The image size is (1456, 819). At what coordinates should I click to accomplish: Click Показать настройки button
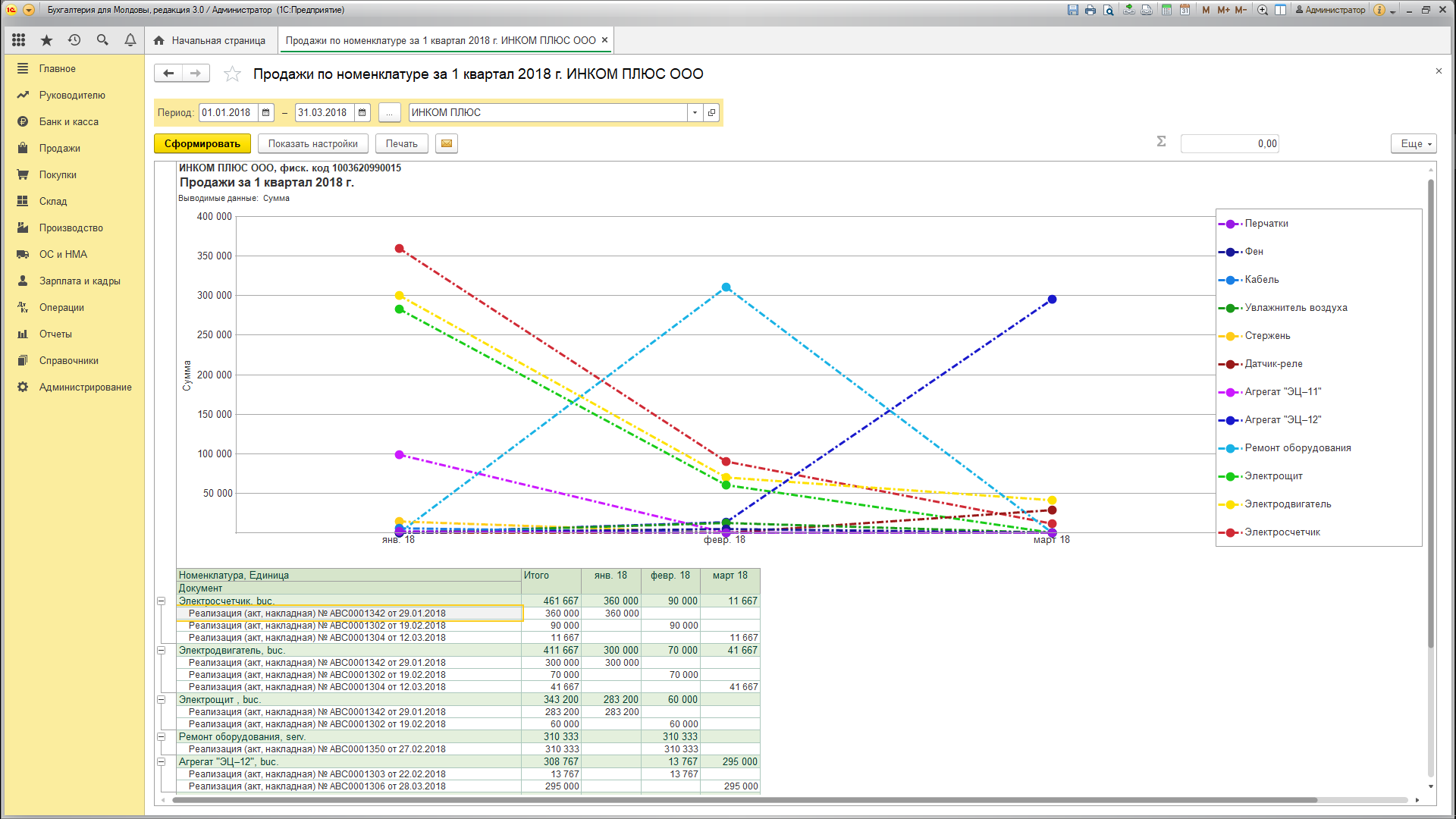tap(312, 143)
